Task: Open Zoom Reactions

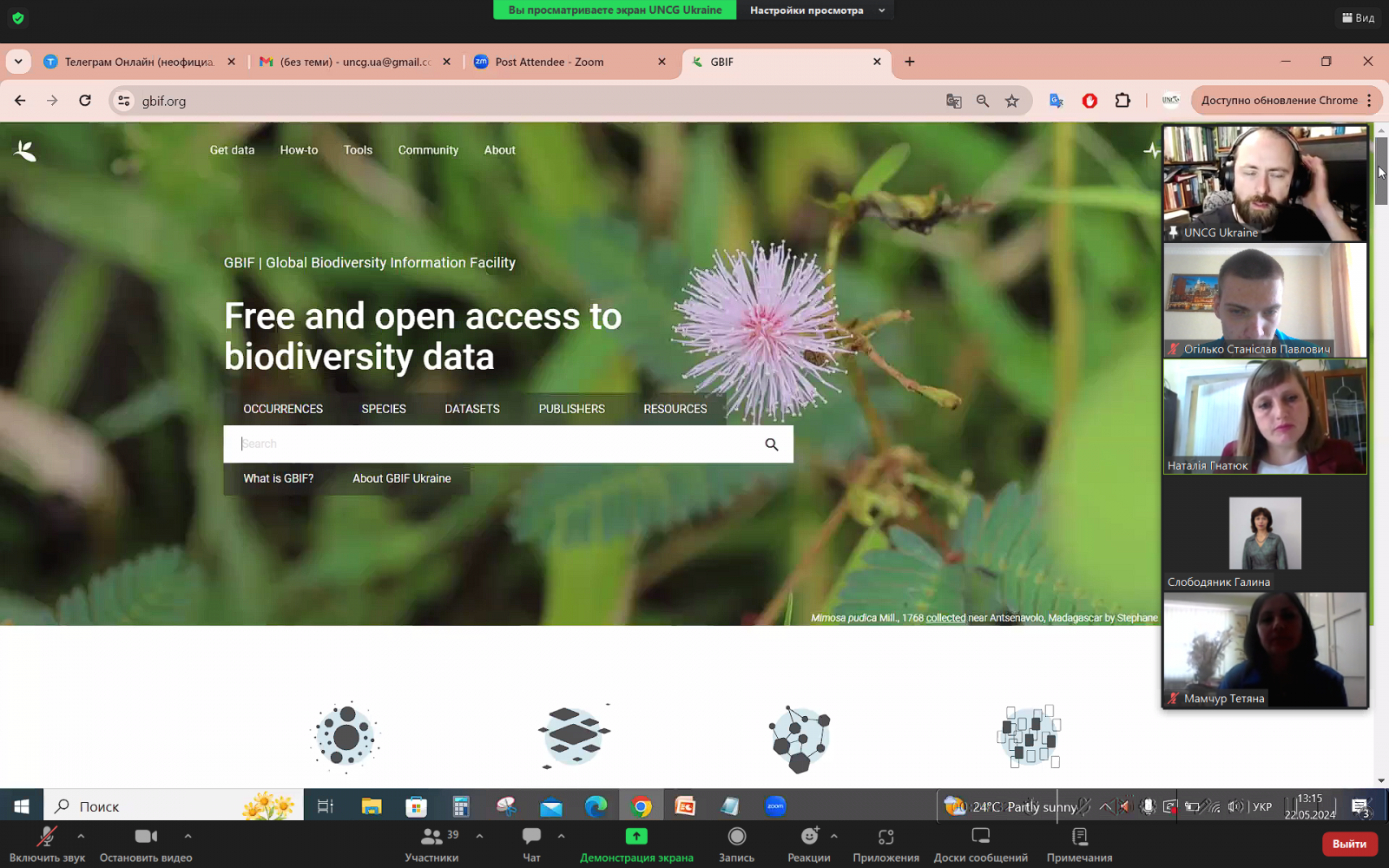Action: [x=809, y=845]
